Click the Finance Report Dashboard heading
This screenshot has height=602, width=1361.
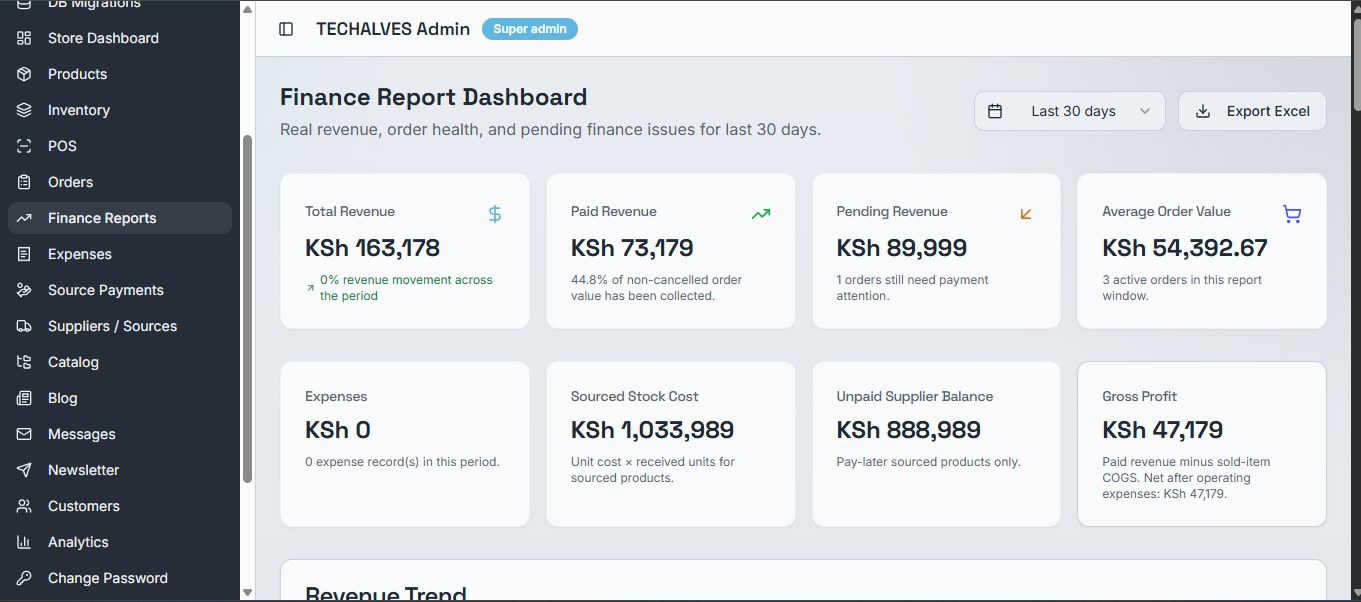point(434,97)
